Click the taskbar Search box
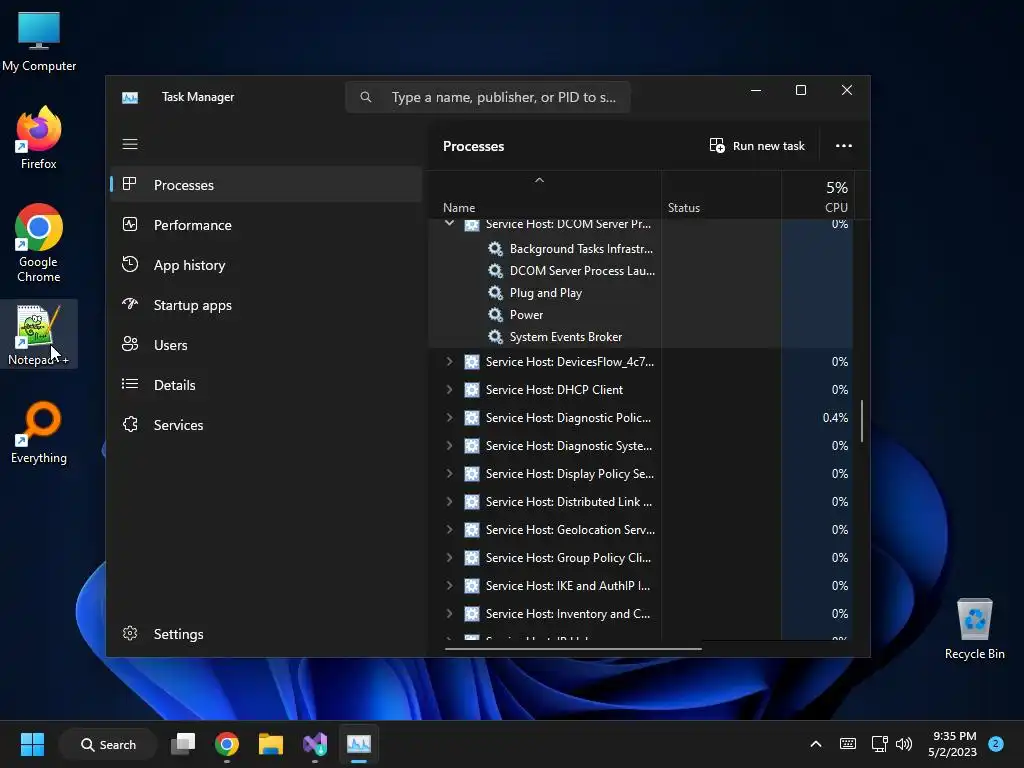This screenshot has height=768, width=1024. (x=108, y=744)
